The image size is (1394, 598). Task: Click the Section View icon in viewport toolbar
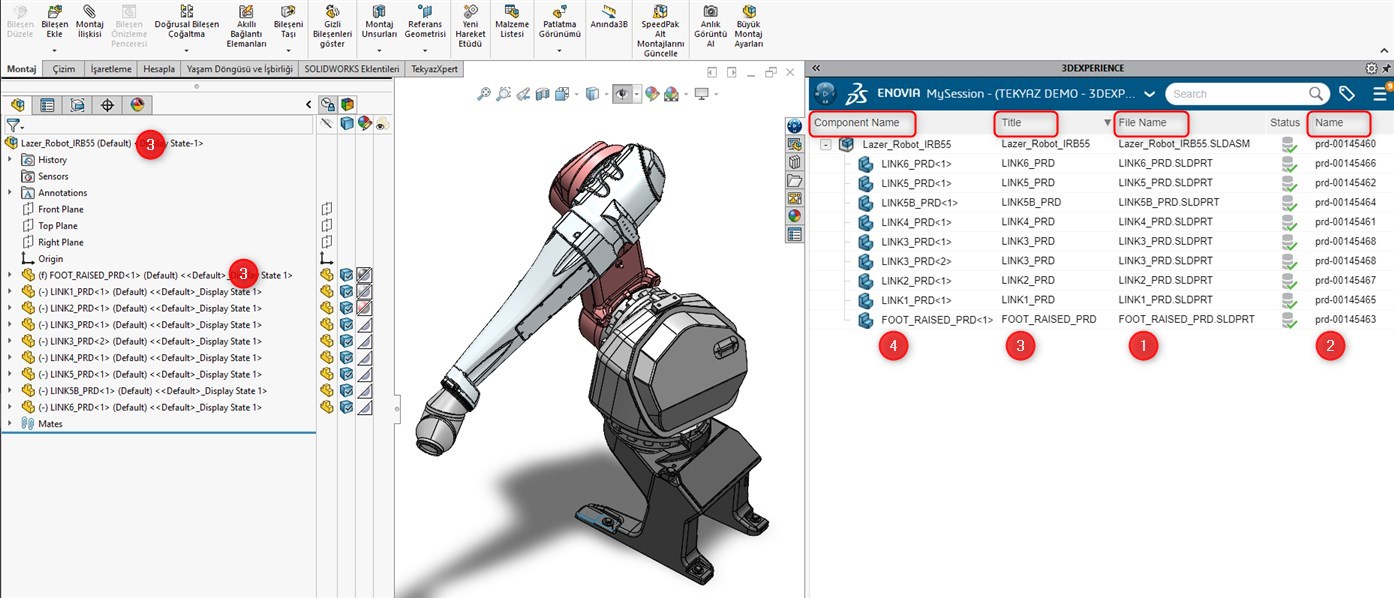click(x=543, y=94)
